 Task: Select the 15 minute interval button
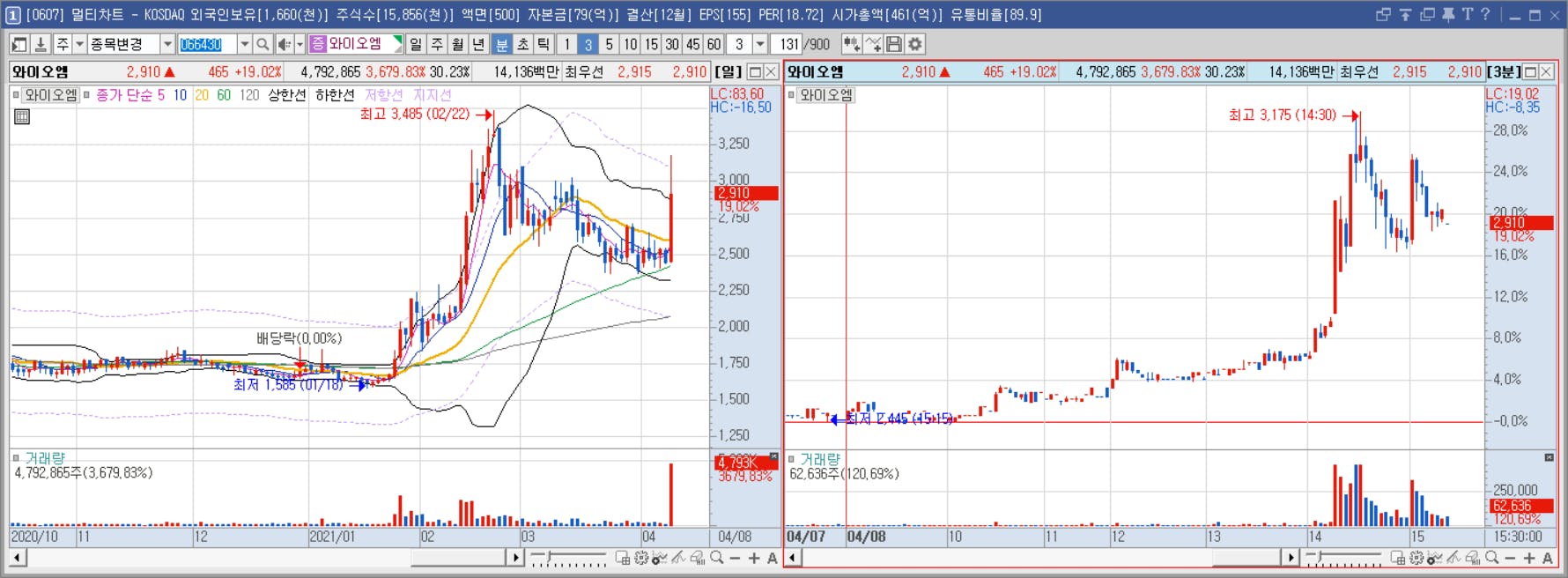[x=651, y=44]
